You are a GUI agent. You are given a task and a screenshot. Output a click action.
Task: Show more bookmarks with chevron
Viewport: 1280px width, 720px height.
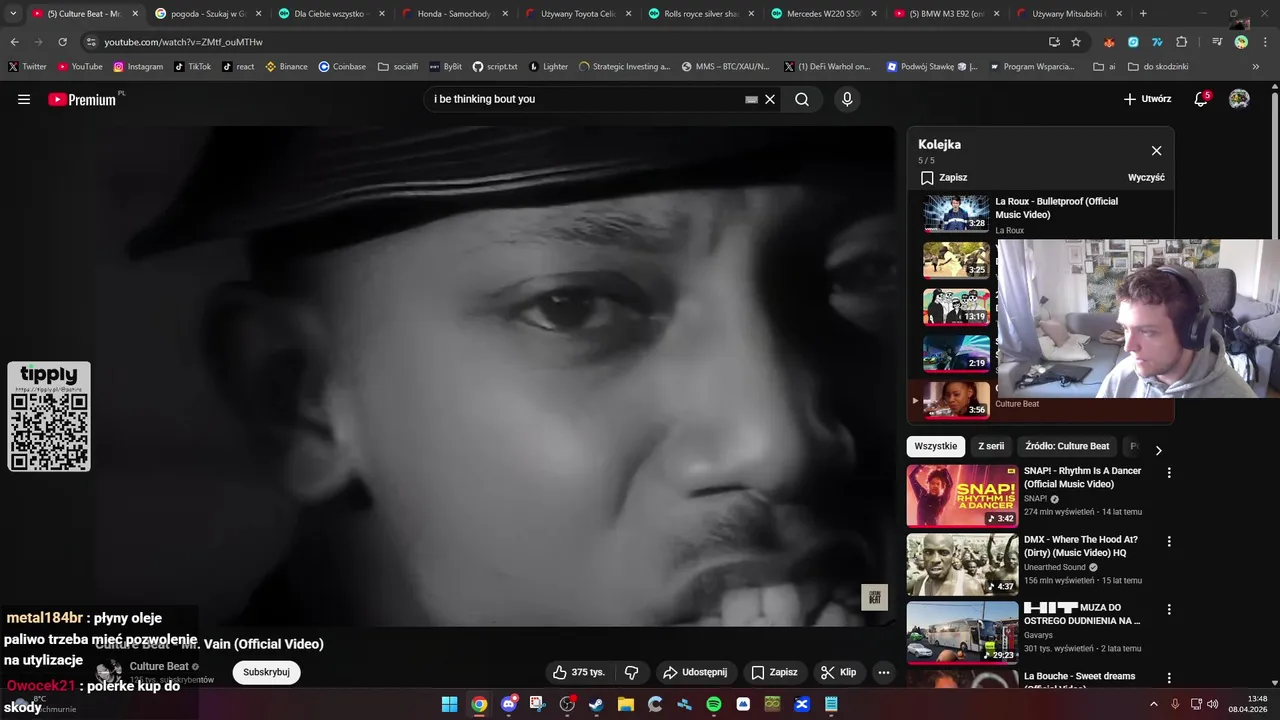coord(1256,66)
